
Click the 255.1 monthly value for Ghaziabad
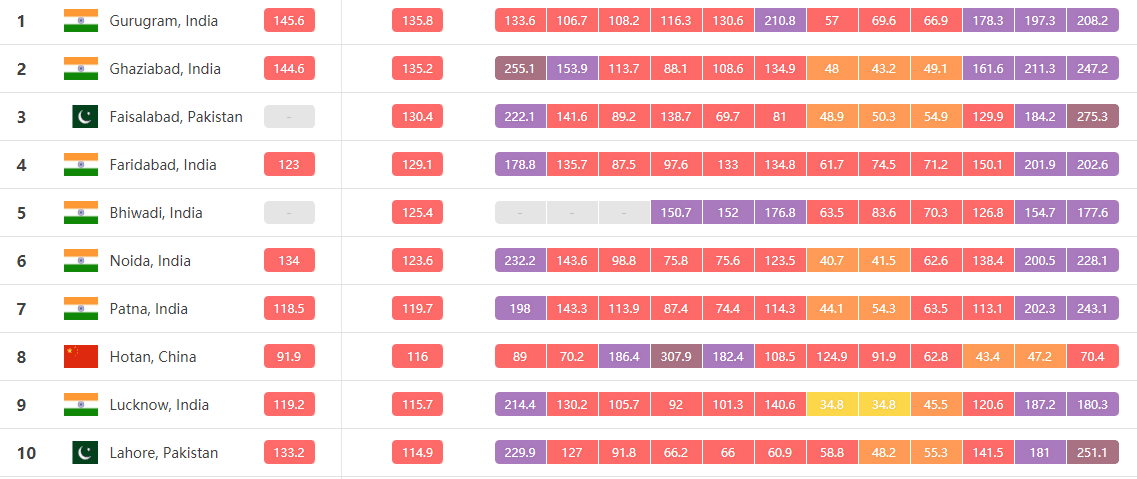[x=520, y=69]
